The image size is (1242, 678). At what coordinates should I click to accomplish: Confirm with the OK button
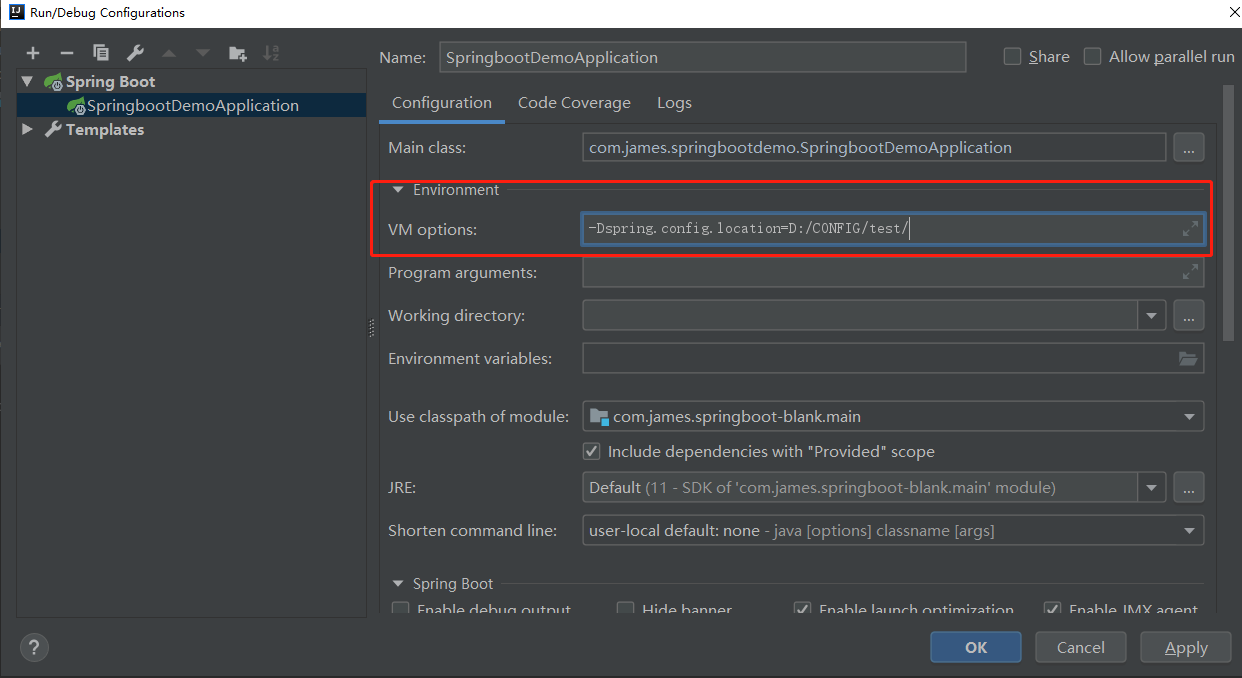click(976, 647)
